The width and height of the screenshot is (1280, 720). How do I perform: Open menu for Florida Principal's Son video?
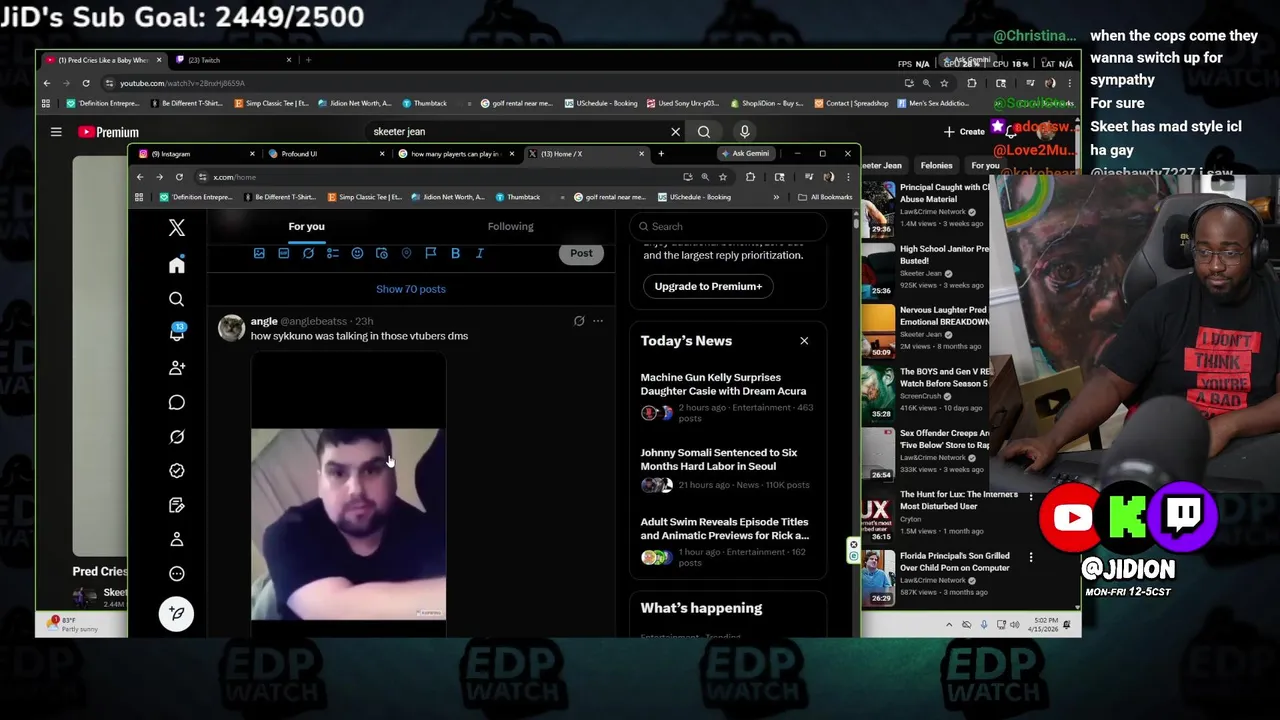[1031, 557]
